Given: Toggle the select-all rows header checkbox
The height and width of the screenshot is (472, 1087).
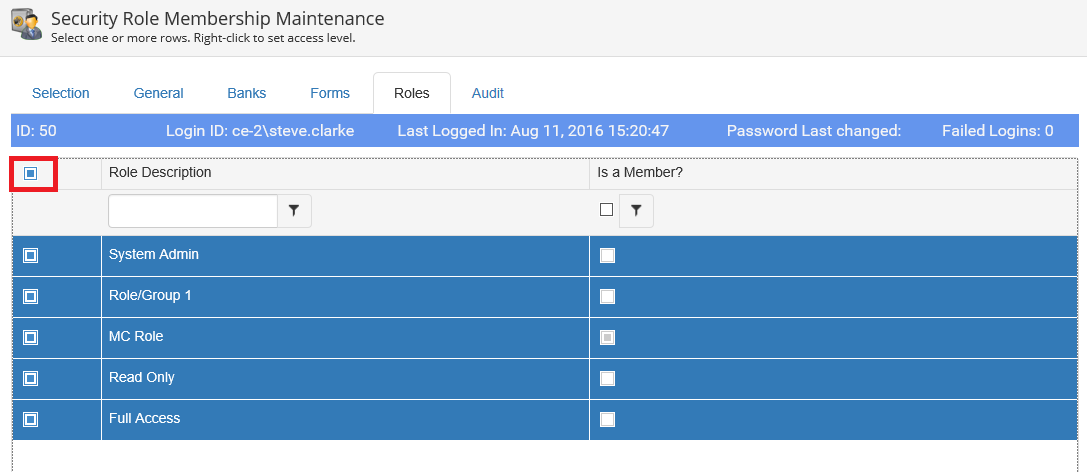Looking at the screenshot, I should tap(31, 174).
